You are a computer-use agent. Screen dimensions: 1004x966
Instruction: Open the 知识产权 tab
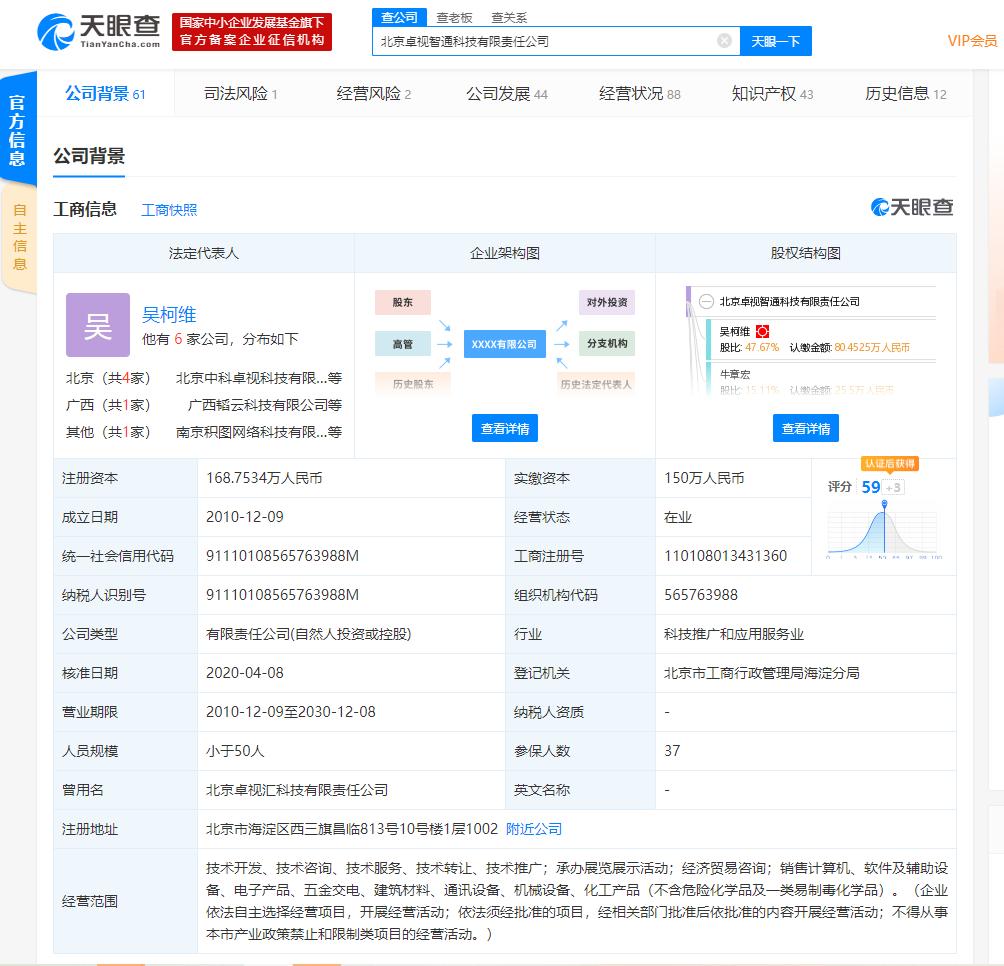click(772, 94)
